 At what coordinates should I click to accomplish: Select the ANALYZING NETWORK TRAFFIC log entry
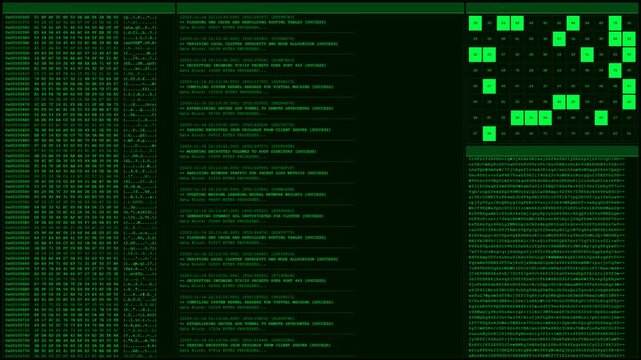[267, 173]
